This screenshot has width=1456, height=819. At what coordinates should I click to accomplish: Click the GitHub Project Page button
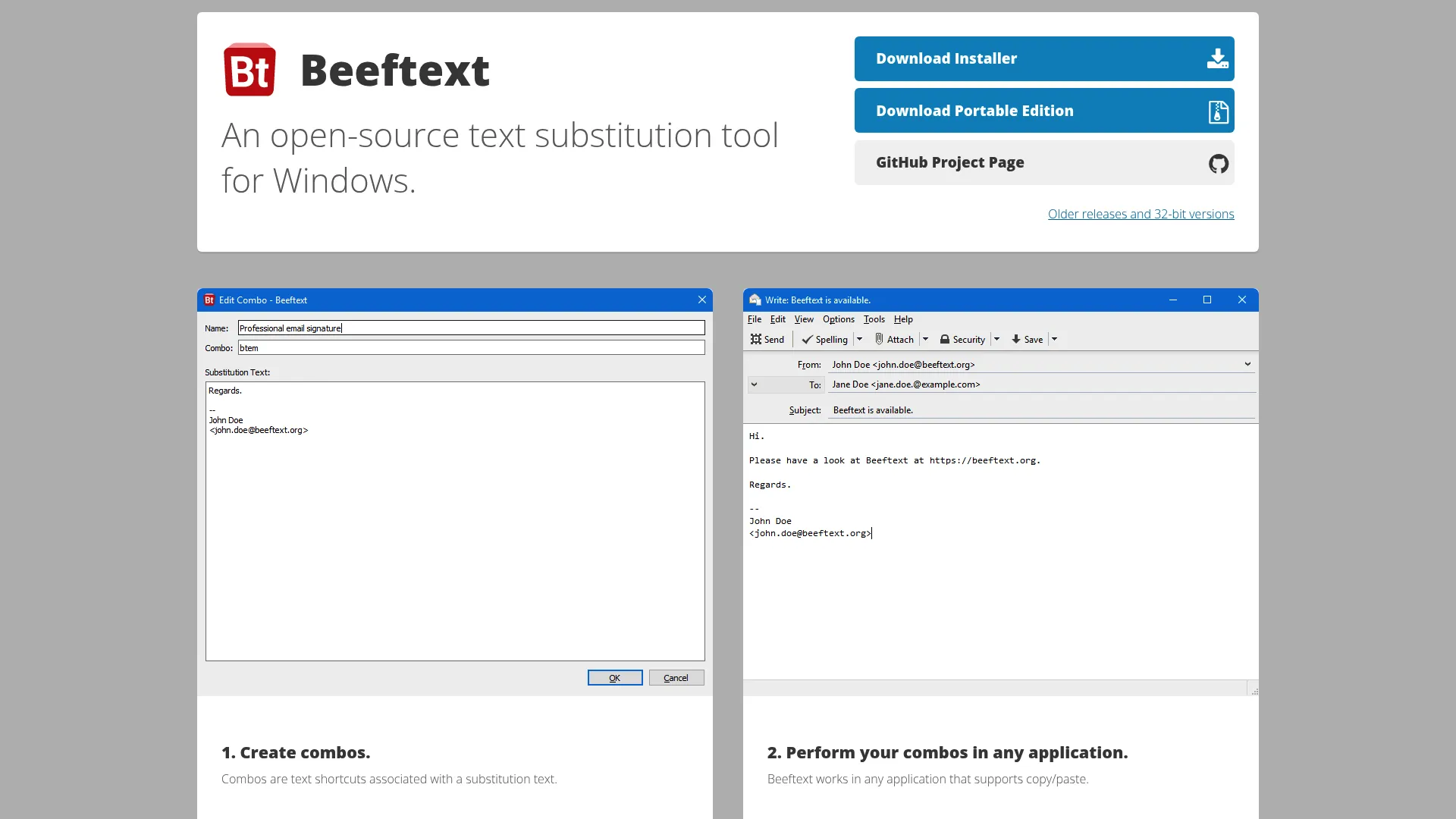(1044, 162)
